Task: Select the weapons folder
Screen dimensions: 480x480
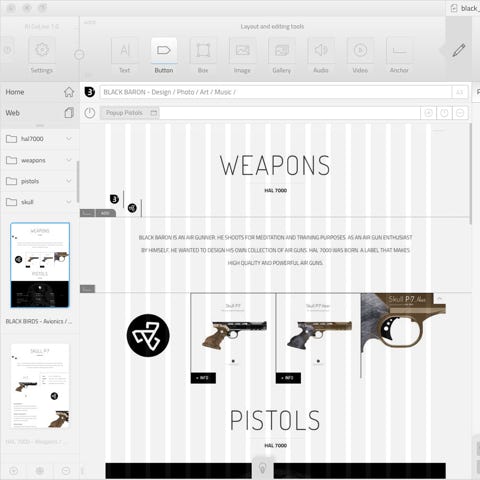Action: (x=39, y=160)
